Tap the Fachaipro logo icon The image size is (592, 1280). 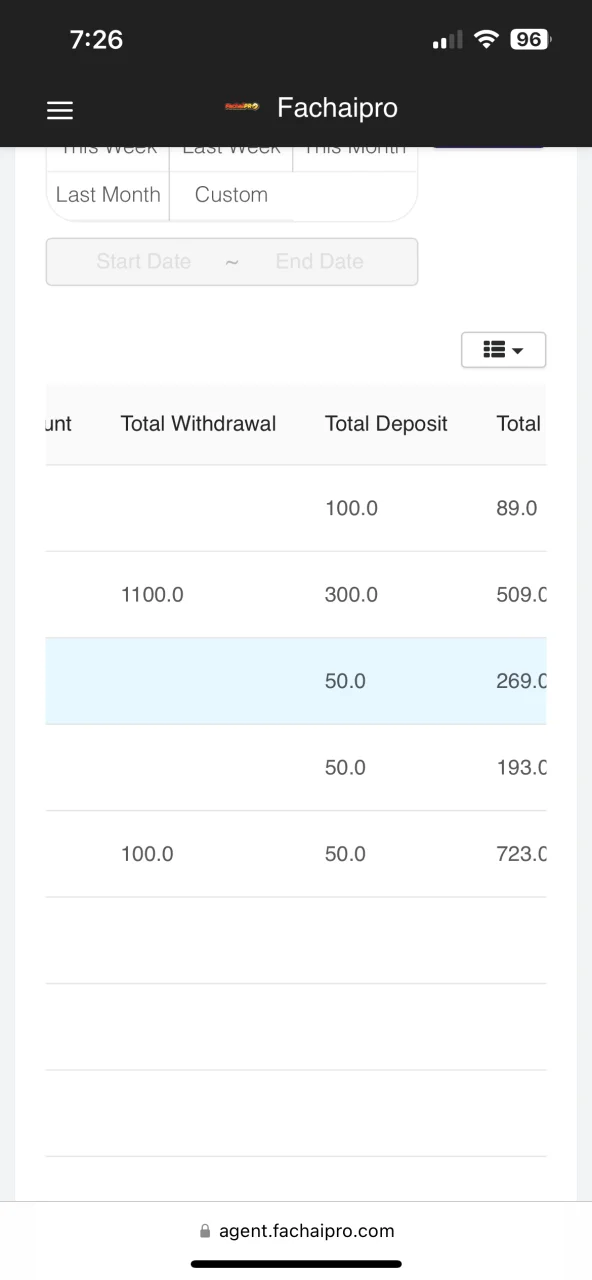[242, 107]
